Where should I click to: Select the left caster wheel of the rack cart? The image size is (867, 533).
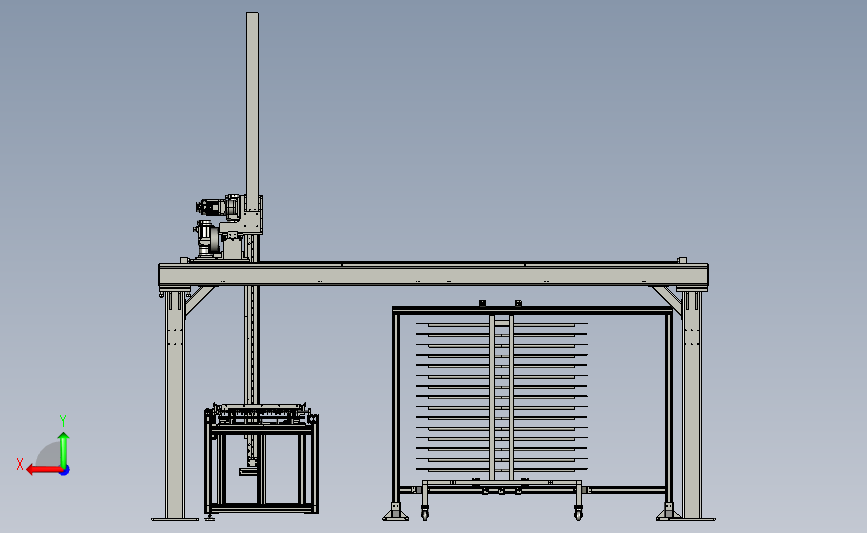coord(425,514)
